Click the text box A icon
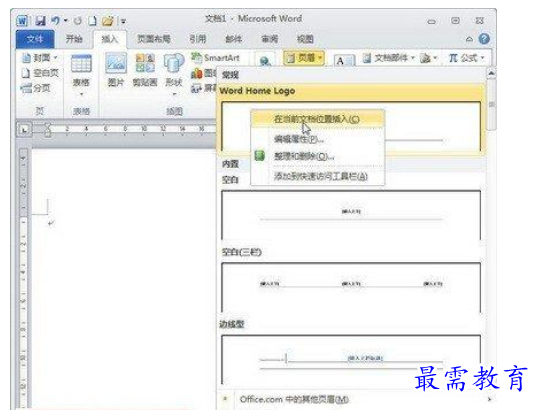Viewport: 536px width, 410px height. [x=344, y=61]
